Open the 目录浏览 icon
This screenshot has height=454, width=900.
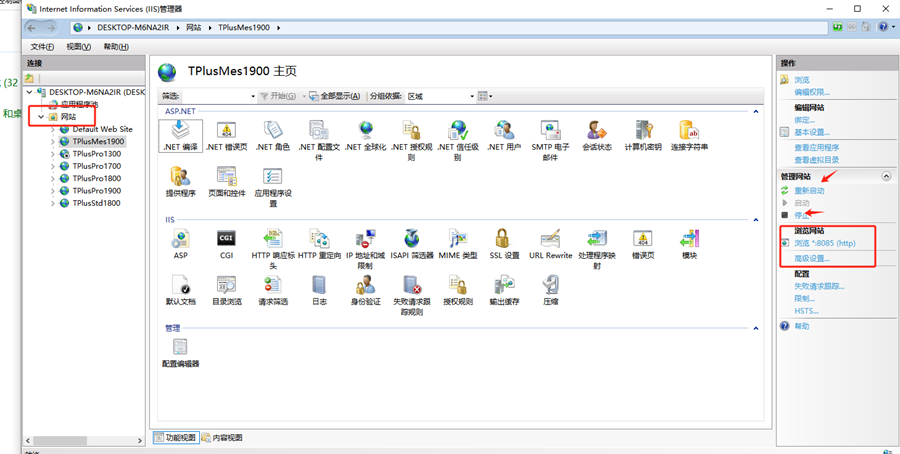[x=227, y=289]
